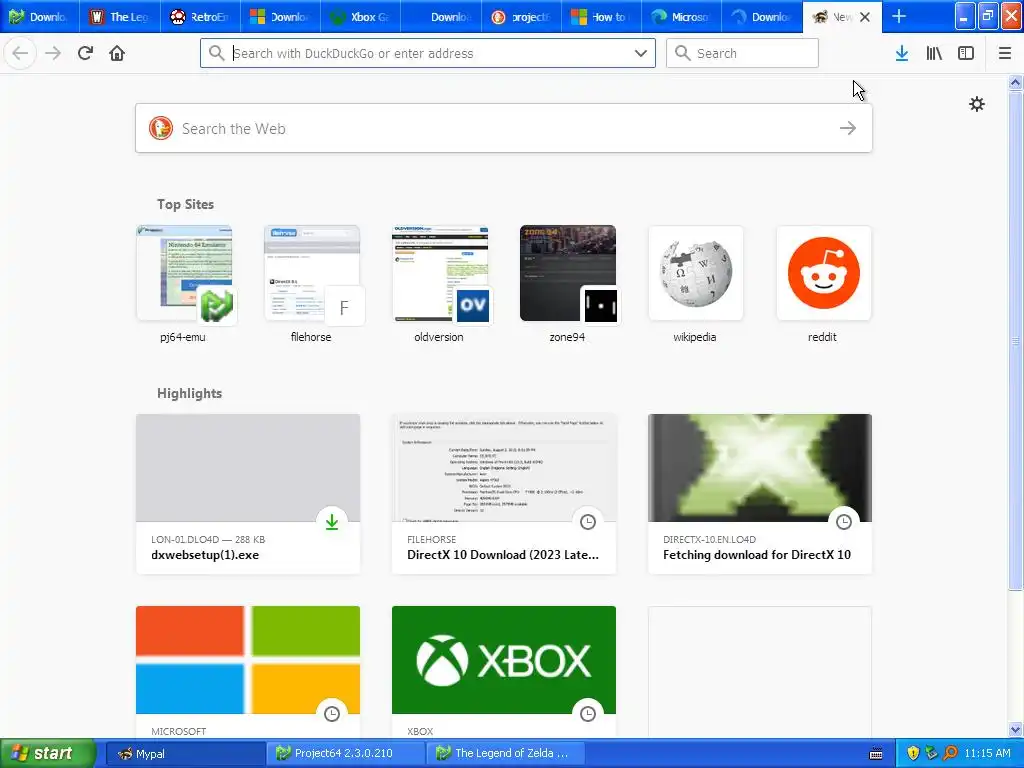Screen dimensions: 1024x768
Task: Switch to Project64 2.3.0.210 taskbar window
Action: pyautogui.click(x=345, y=754)
